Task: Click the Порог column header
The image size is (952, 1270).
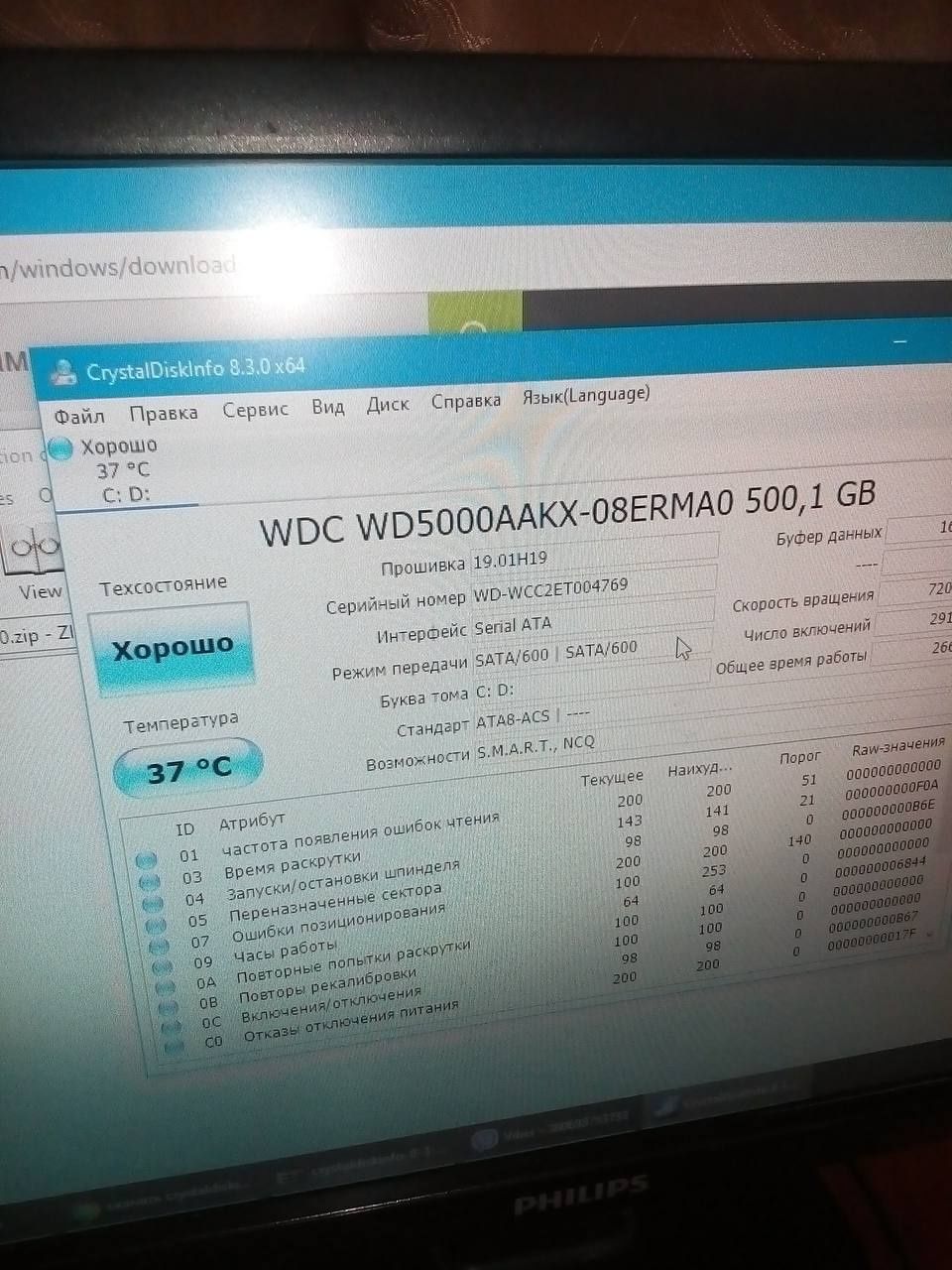Action: pyautogui.click(x=799, y=759)
